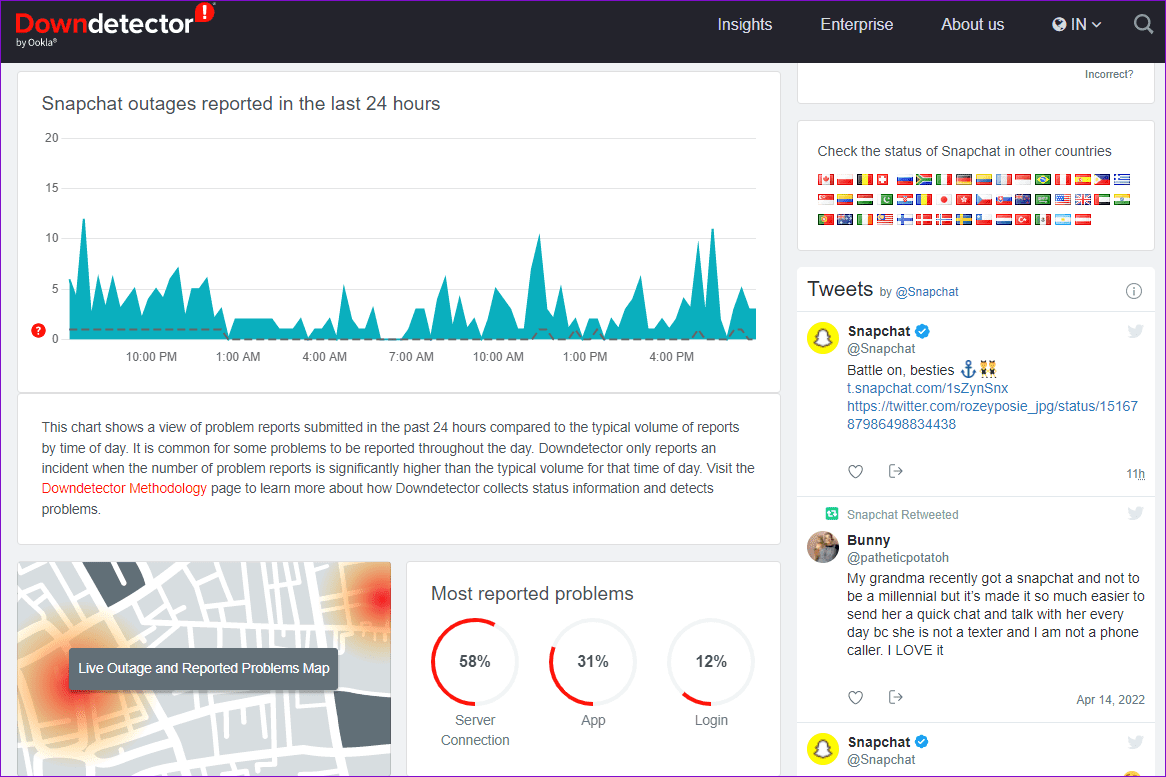Viewport: 1166px width, 777px height.
Task: Check Snapchat status via the Canada flag
Action: point(824,179)
